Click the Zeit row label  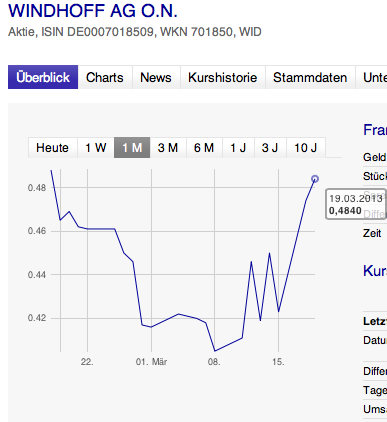click(x=372, y=233)
